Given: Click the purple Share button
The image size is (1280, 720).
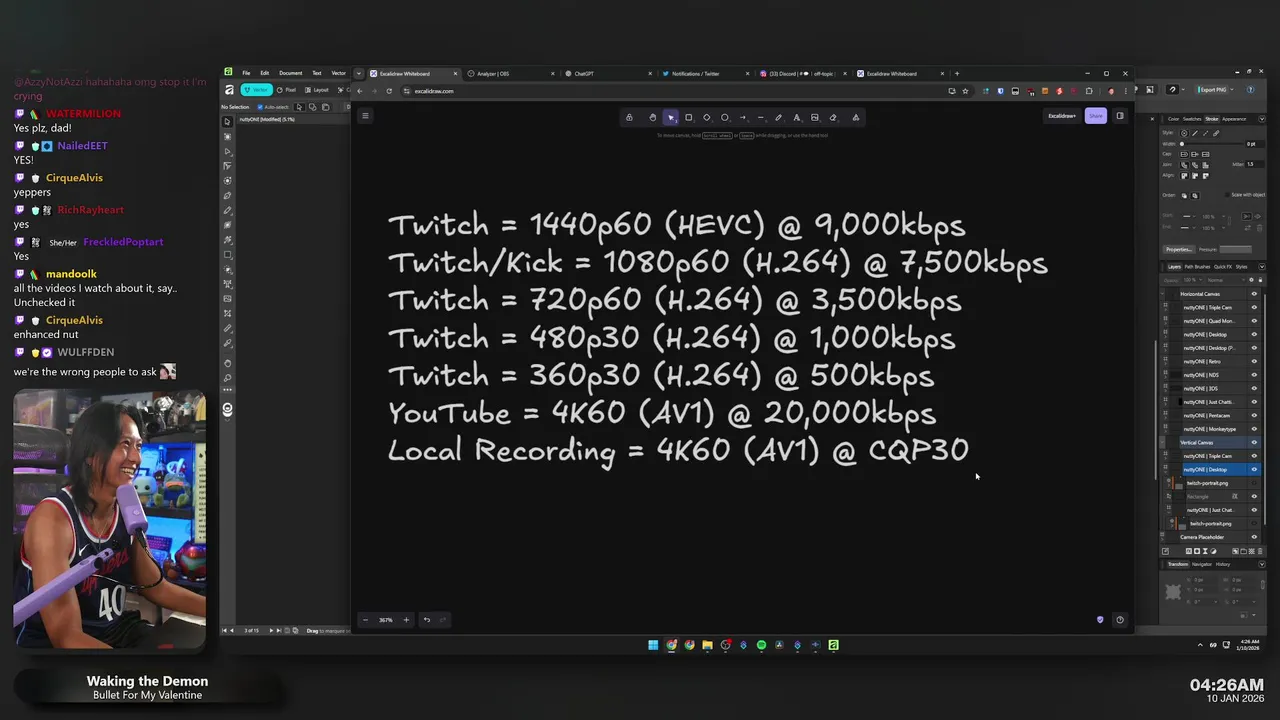Looking at the screenshot, I should 1096,116.
